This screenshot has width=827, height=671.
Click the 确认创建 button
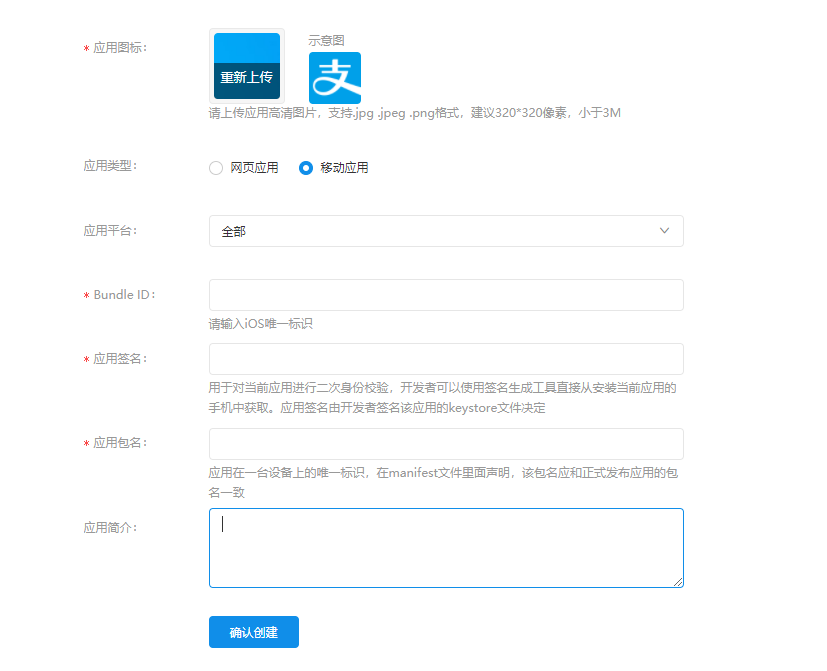tap(253, 631)
